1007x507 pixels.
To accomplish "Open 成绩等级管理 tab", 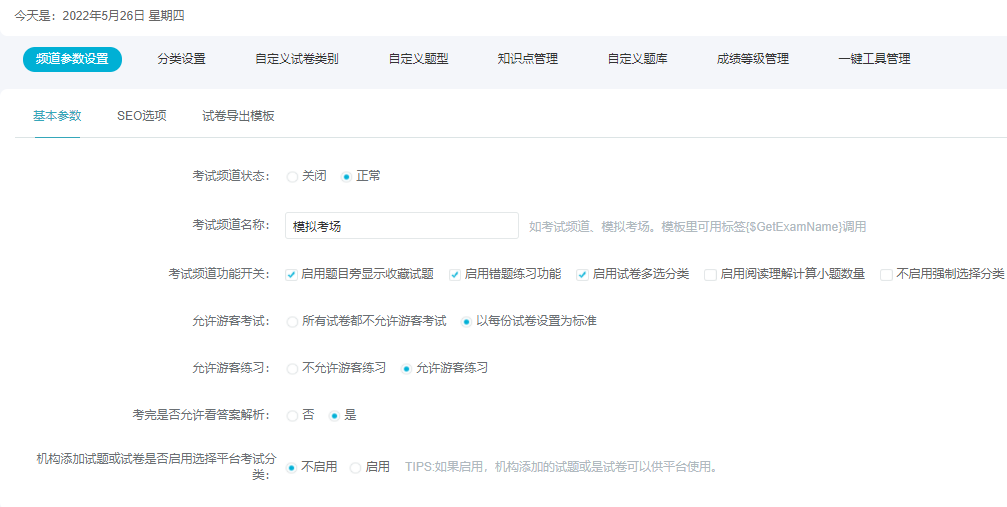I will click(752, 59).
